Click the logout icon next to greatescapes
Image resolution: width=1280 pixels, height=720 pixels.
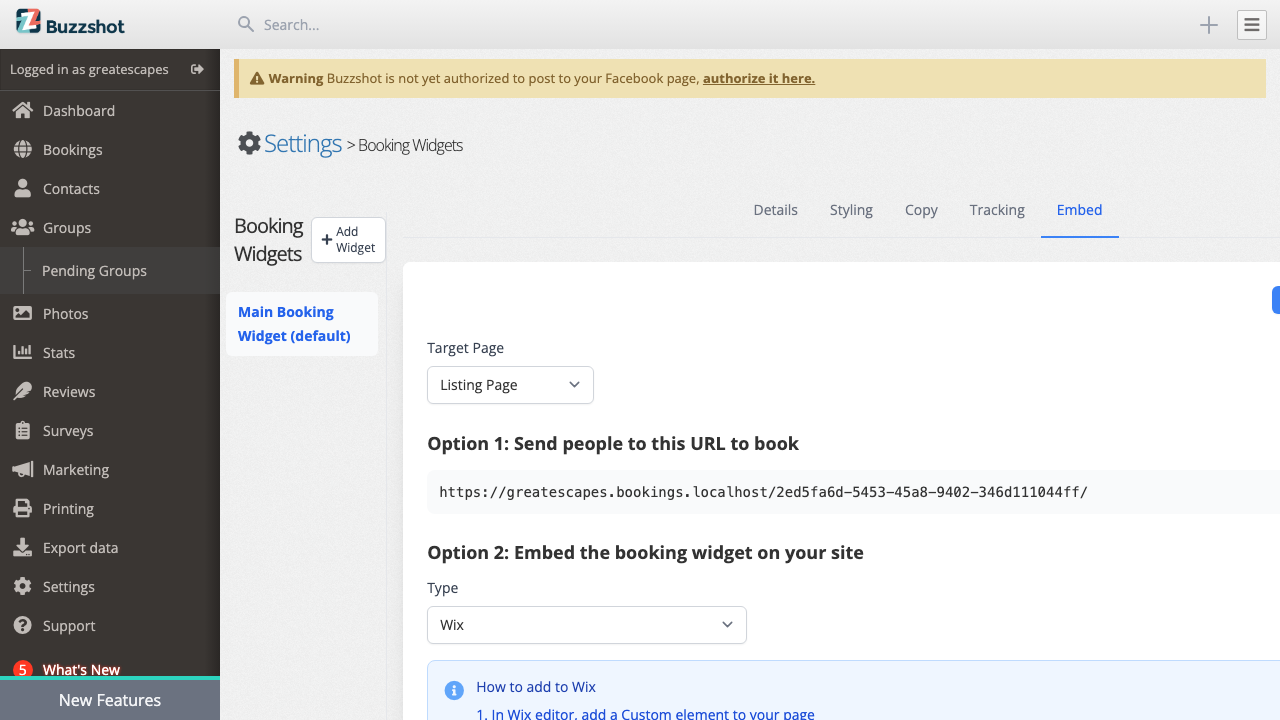(x=197, y=69)
